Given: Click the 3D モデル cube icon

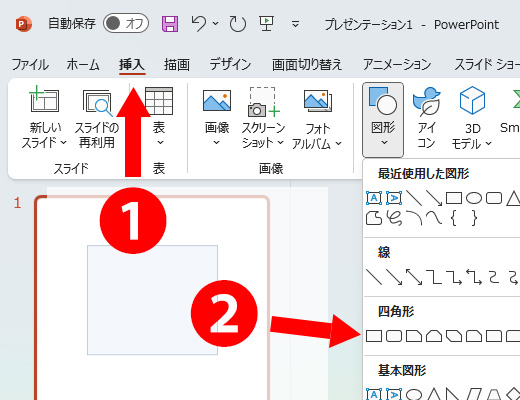Looking at the screenshot, I should [x=472, y=100].
